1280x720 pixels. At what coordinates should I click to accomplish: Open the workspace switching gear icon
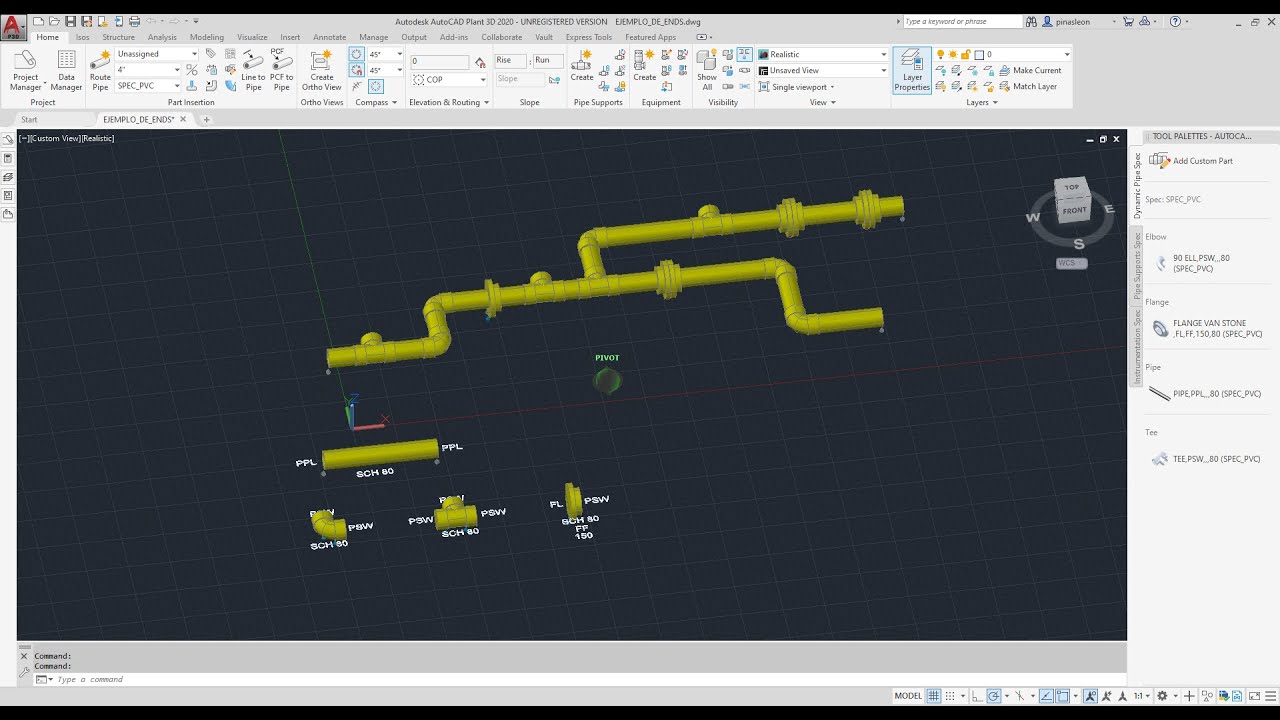tap(1162, 696)
